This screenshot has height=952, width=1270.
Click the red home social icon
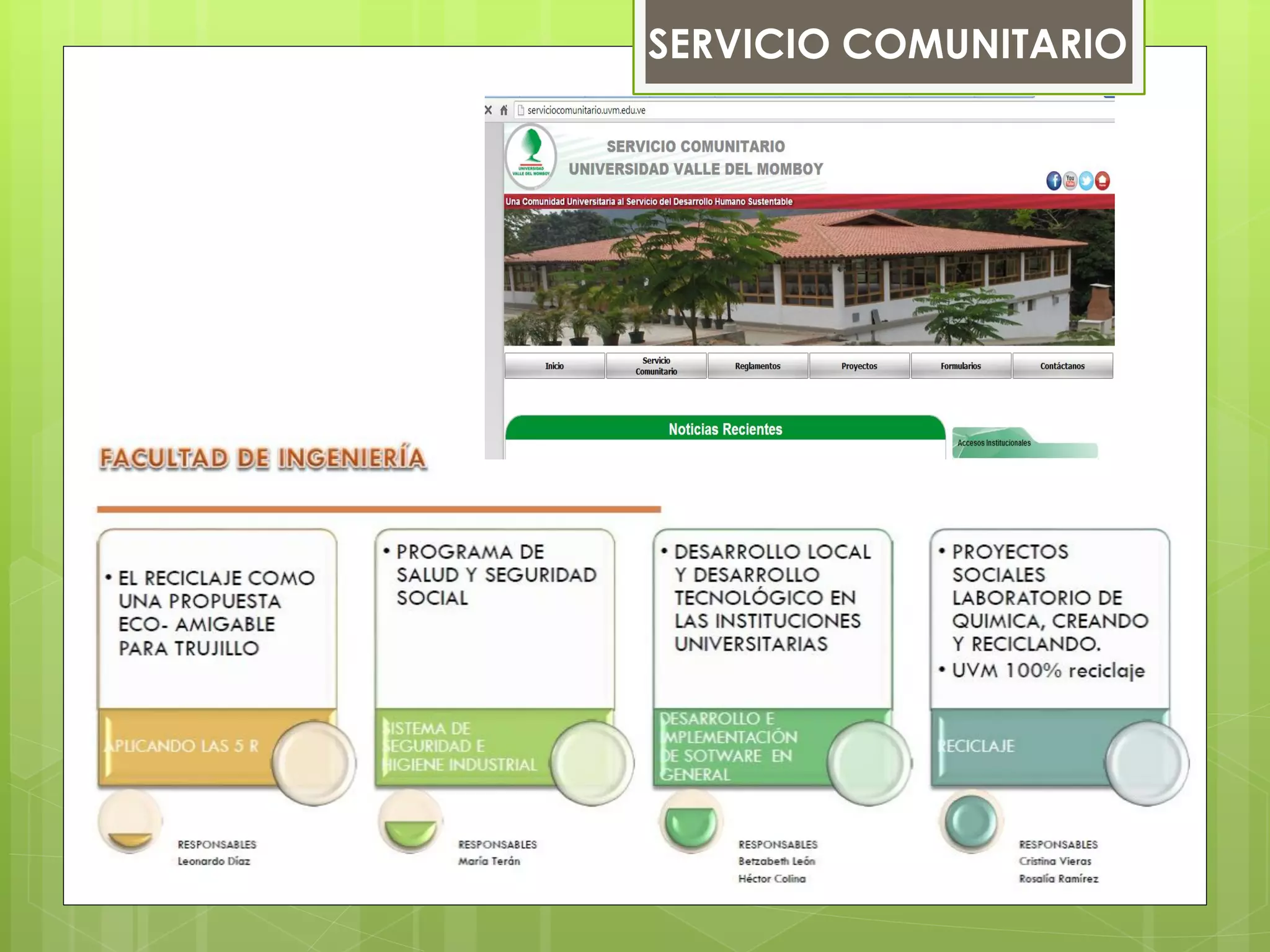[x=1102, y=181]
